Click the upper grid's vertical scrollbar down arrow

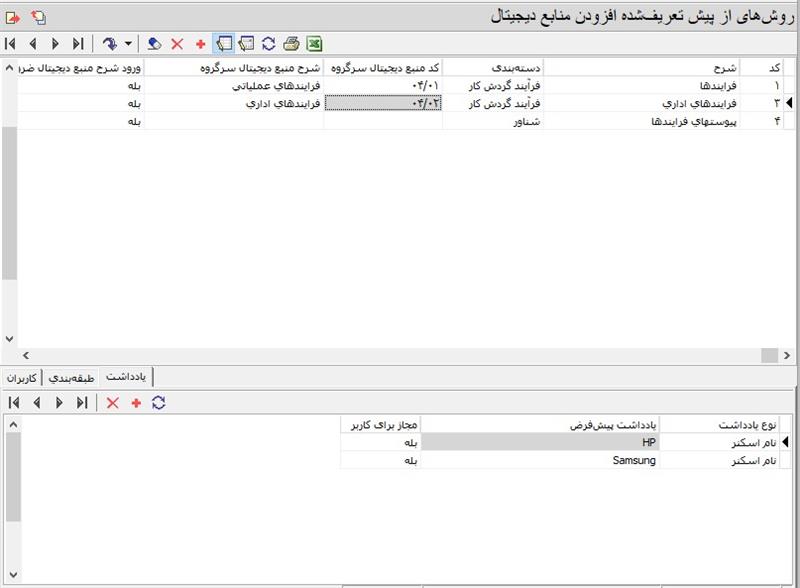click(x=10, y=339)
